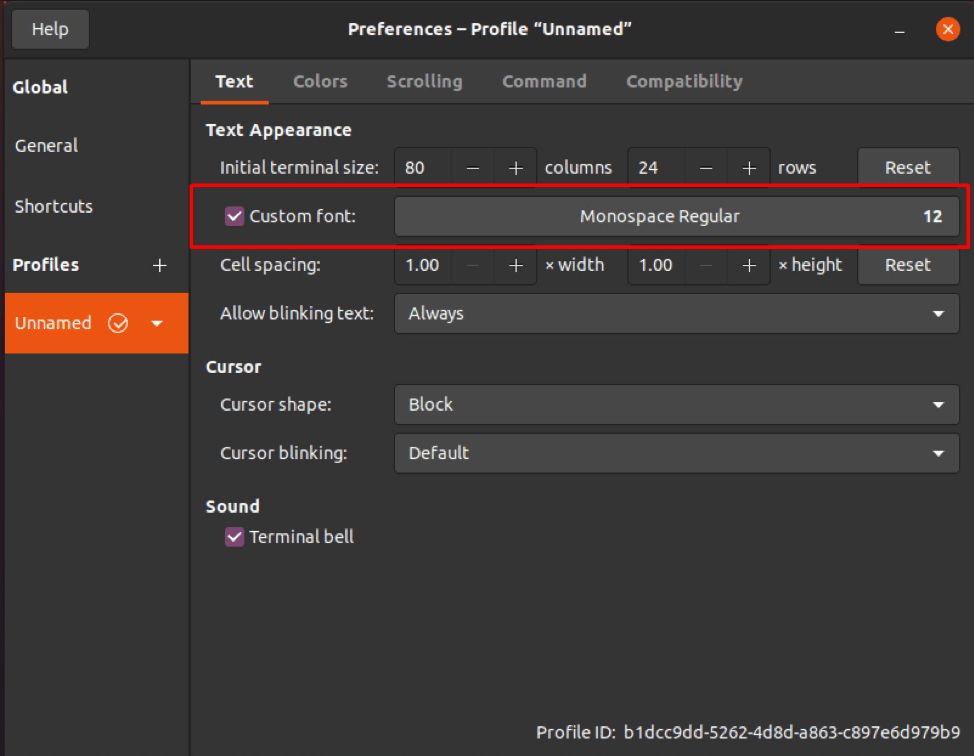Select General in the sidebar
This screenshot has width=974, height=756.
click(45, 145)
